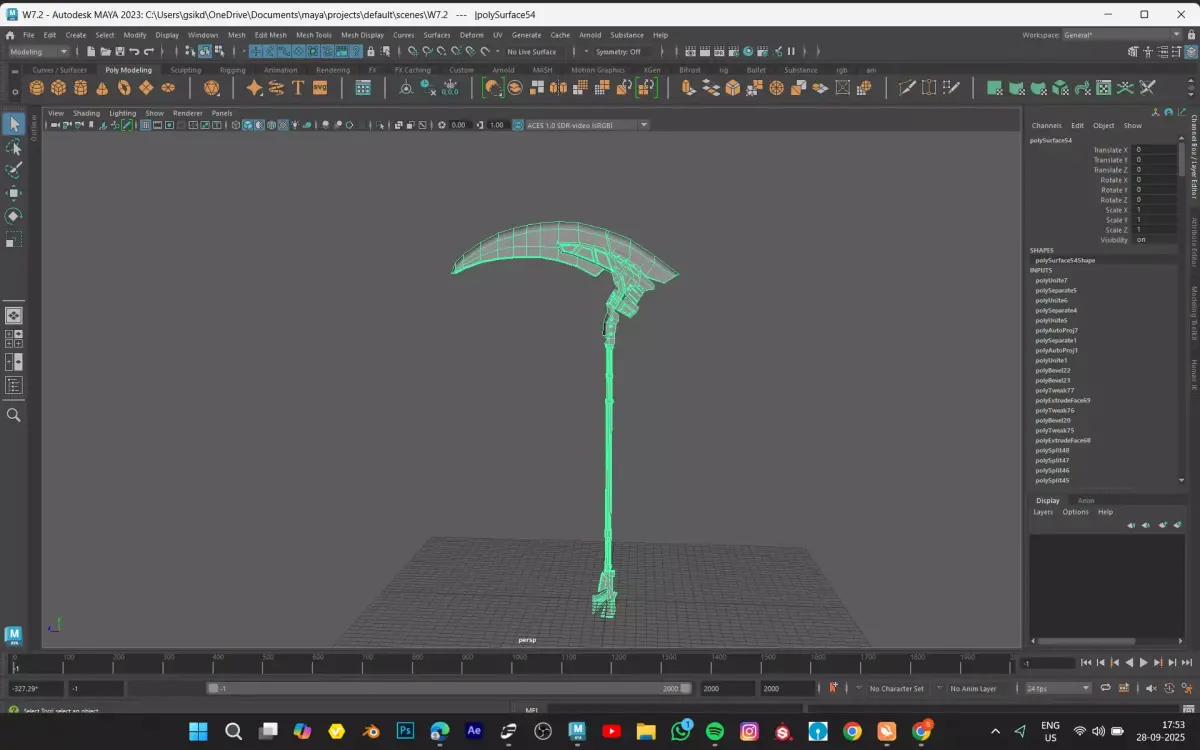Select the polyBevel22 input node
The image size is (1200, 750).
pyautogui.click(x=1053, y=370)
